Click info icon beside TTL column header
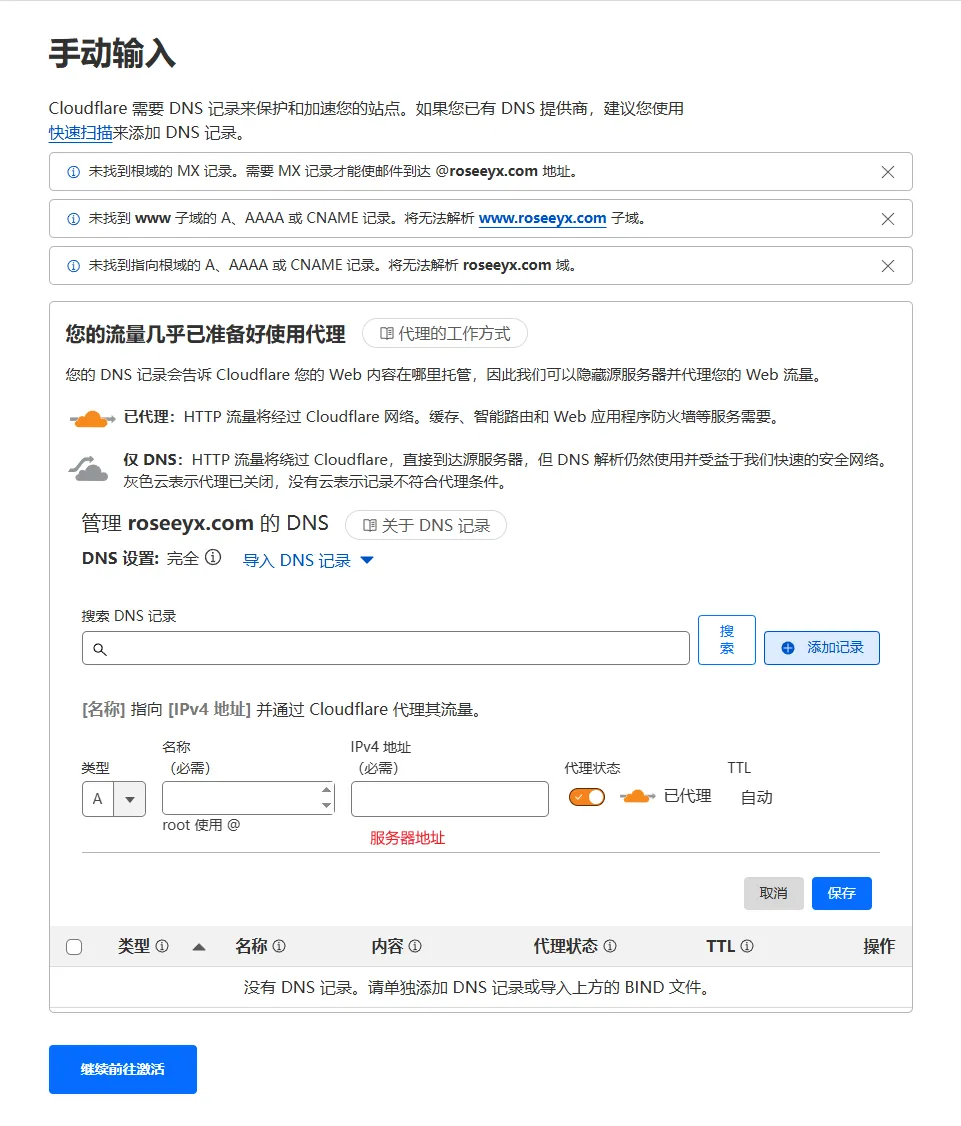The image size is (961, 1126). click(x=747, y=946)
